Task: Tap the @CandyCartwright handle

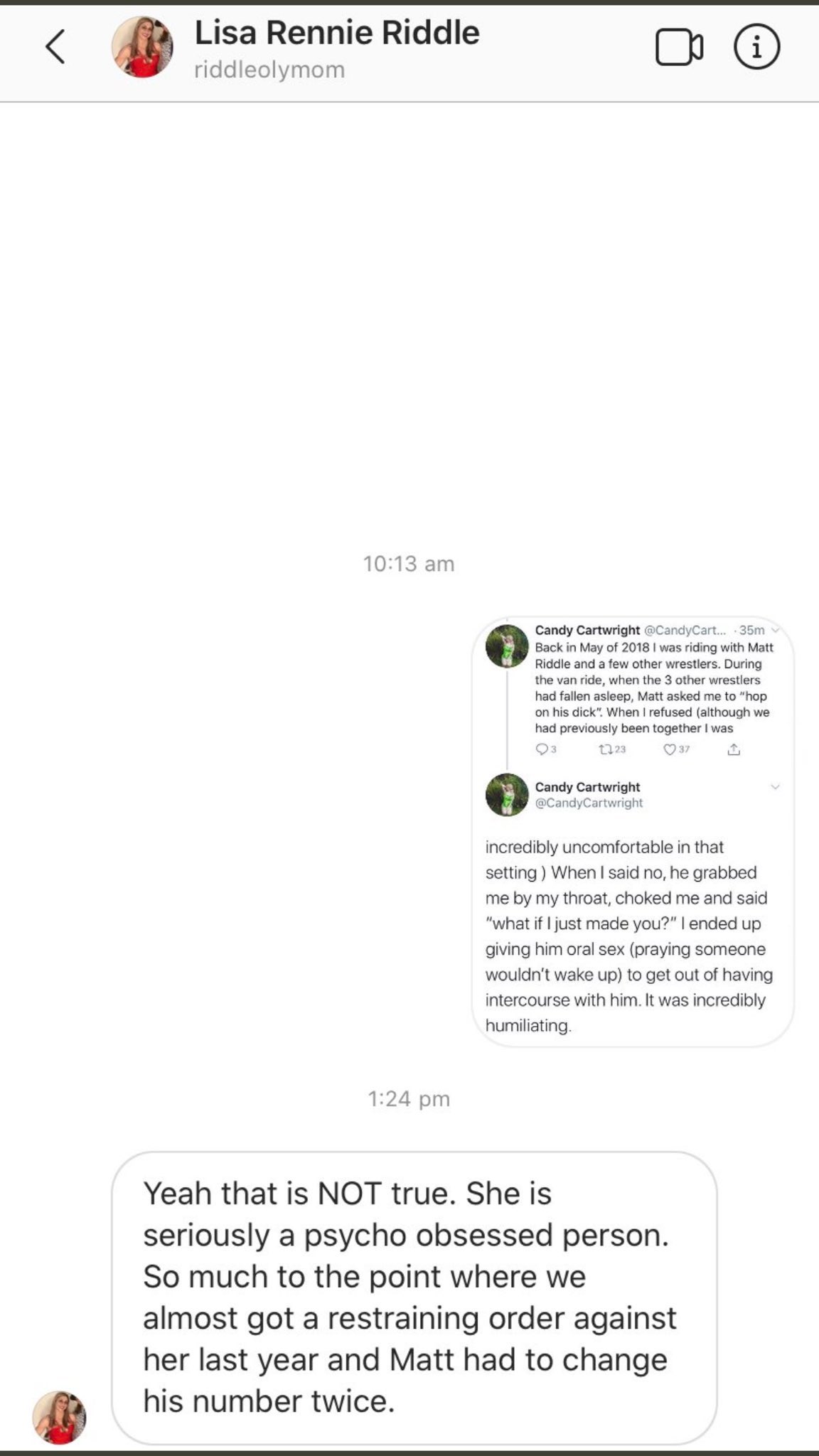Action: point(589,803)
